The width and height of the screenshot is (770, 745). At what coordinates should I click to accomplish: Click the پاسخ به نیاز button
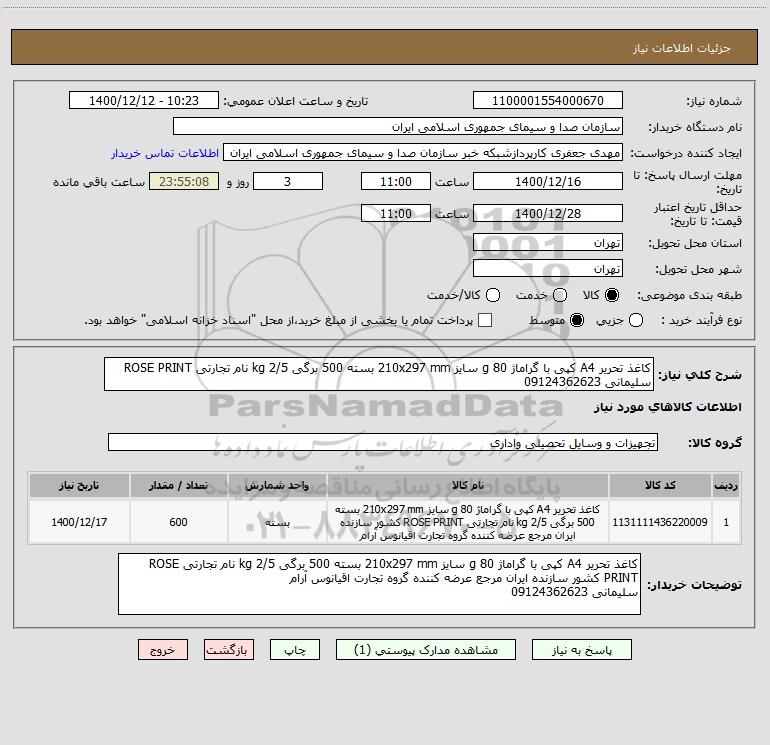click(x=581, y=650)
